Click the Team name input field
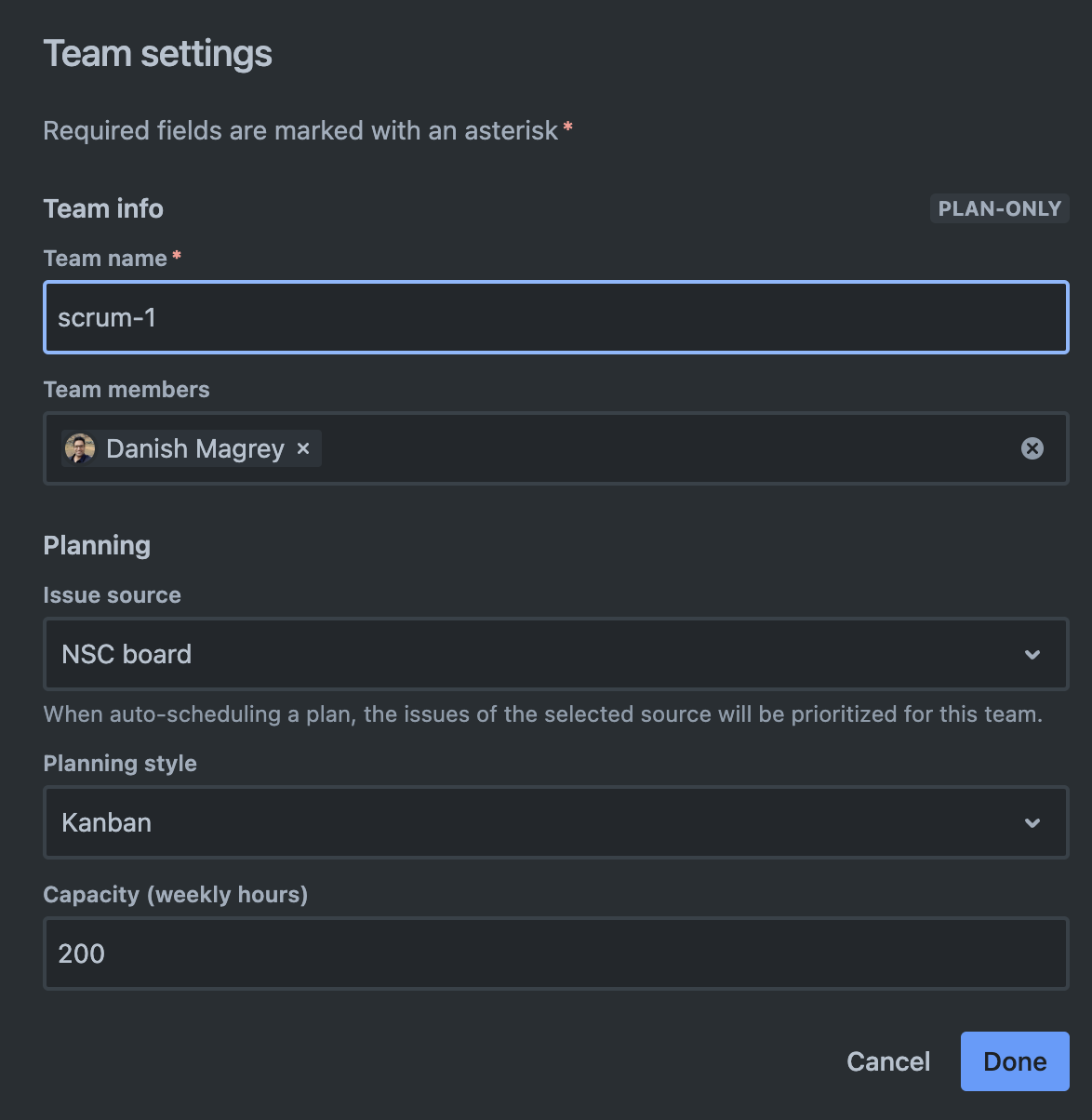 point(555,317)
